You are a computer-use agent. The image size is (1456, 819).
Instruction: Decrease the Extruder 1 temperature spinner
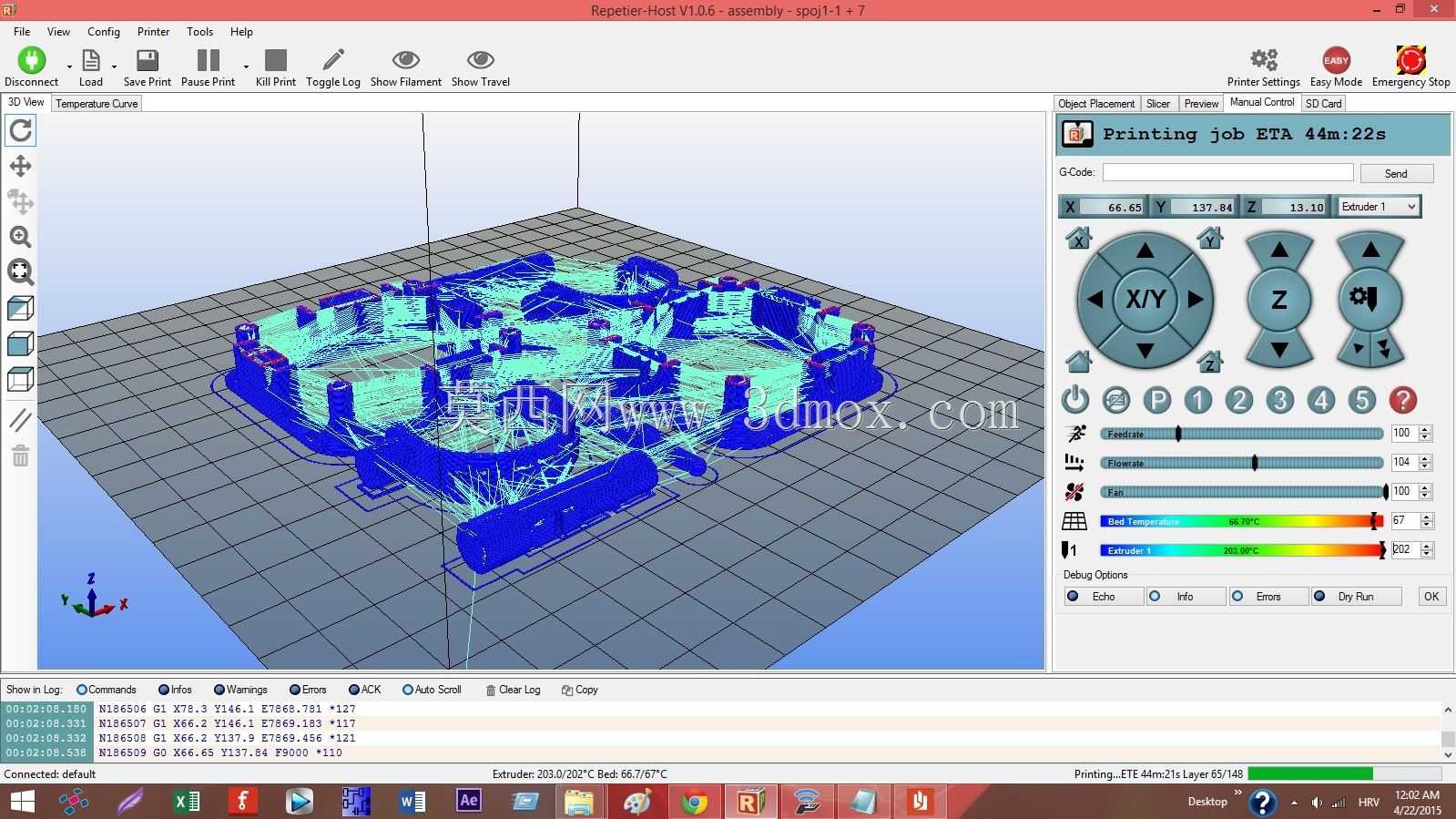tap(1426, 555)
